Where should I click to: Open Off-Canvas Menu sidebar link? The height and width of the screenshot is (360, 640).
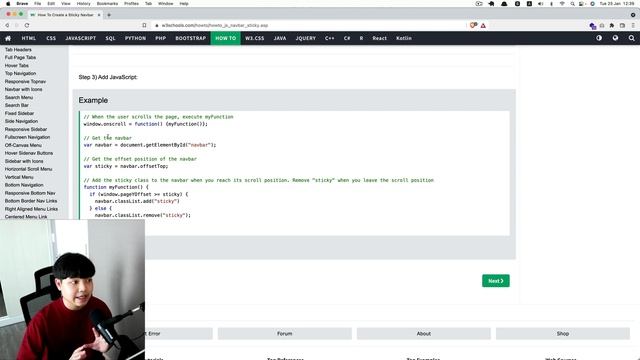(23, 145)
